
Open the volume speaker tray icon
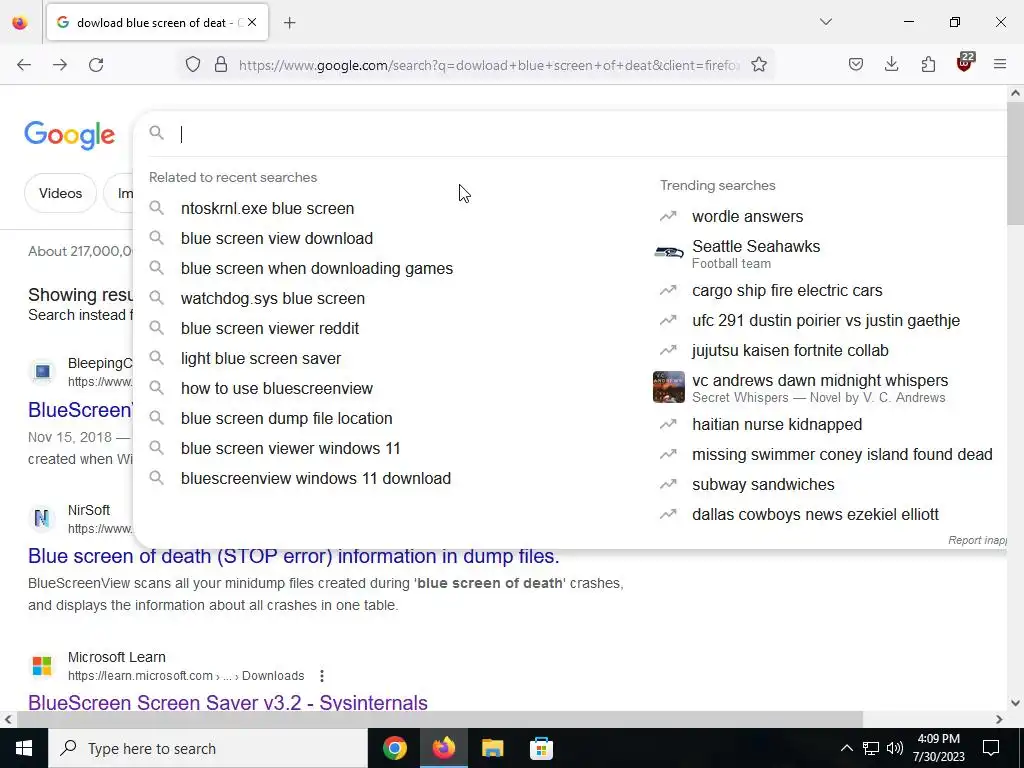895,748
